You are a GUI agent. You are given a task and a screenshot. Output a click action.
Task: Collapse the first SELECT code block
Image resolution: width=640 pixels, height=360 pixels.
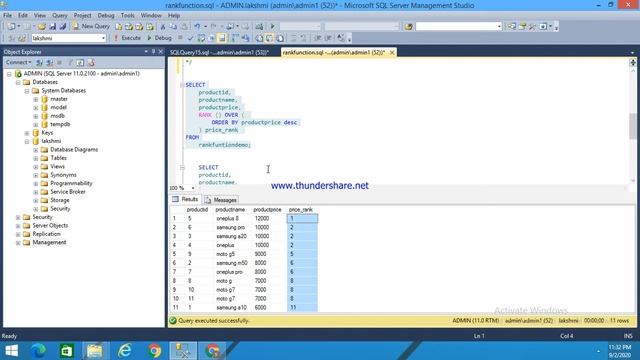182,85
